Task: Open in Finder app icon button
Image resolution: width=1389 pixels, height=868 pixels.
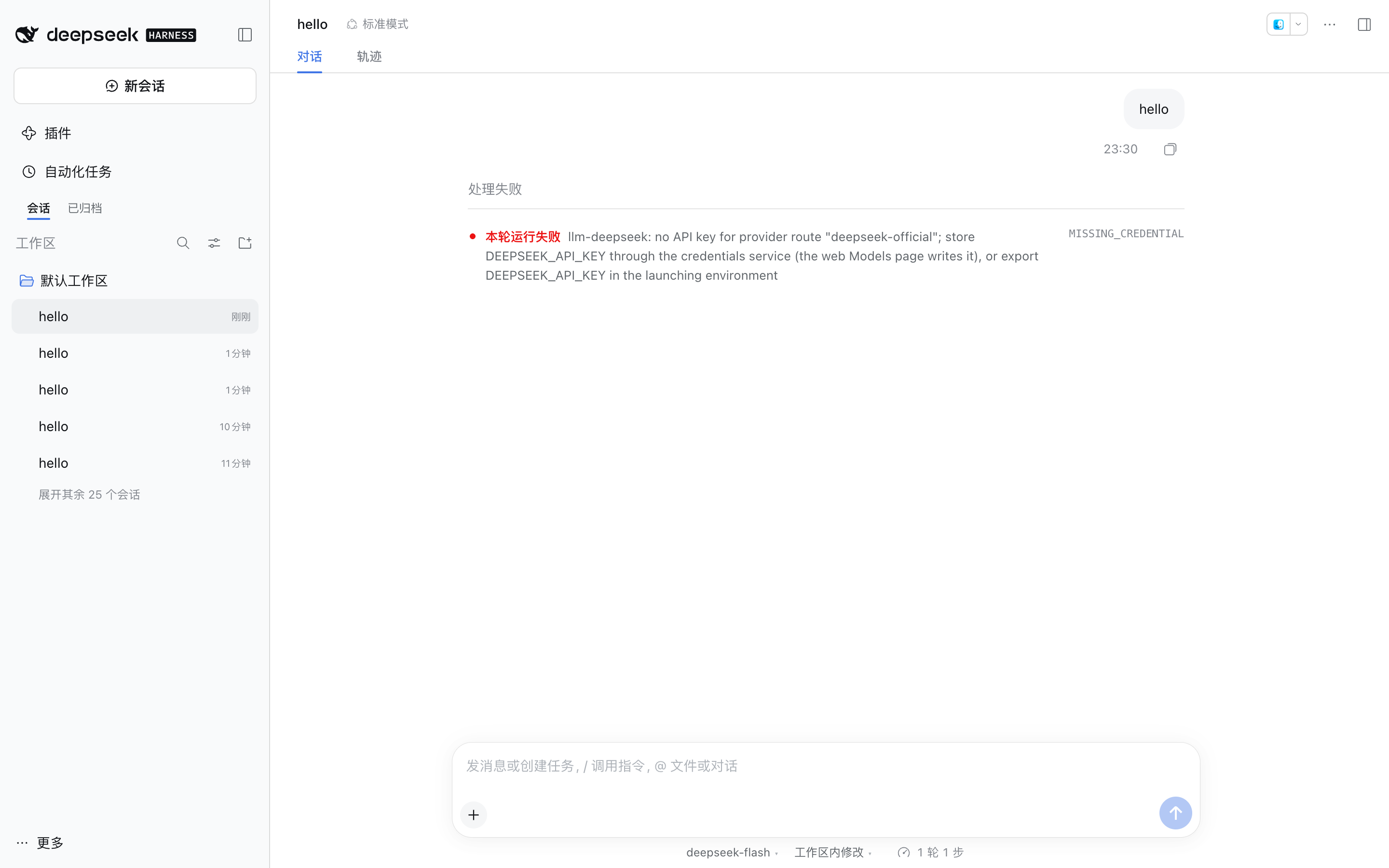Action: pos(1278,24)
